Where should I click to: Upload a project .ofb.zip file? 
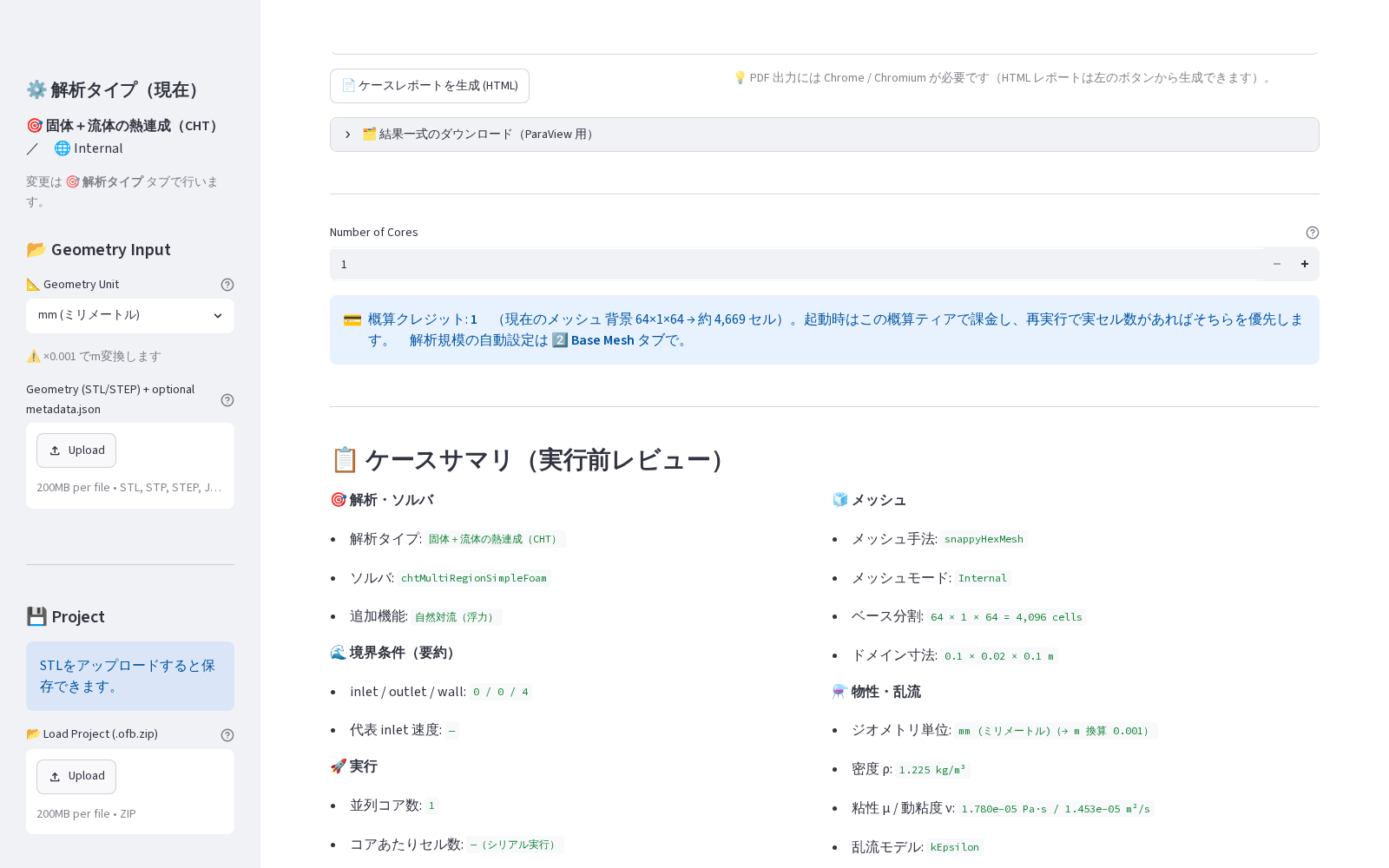click(x=76, y=776)
